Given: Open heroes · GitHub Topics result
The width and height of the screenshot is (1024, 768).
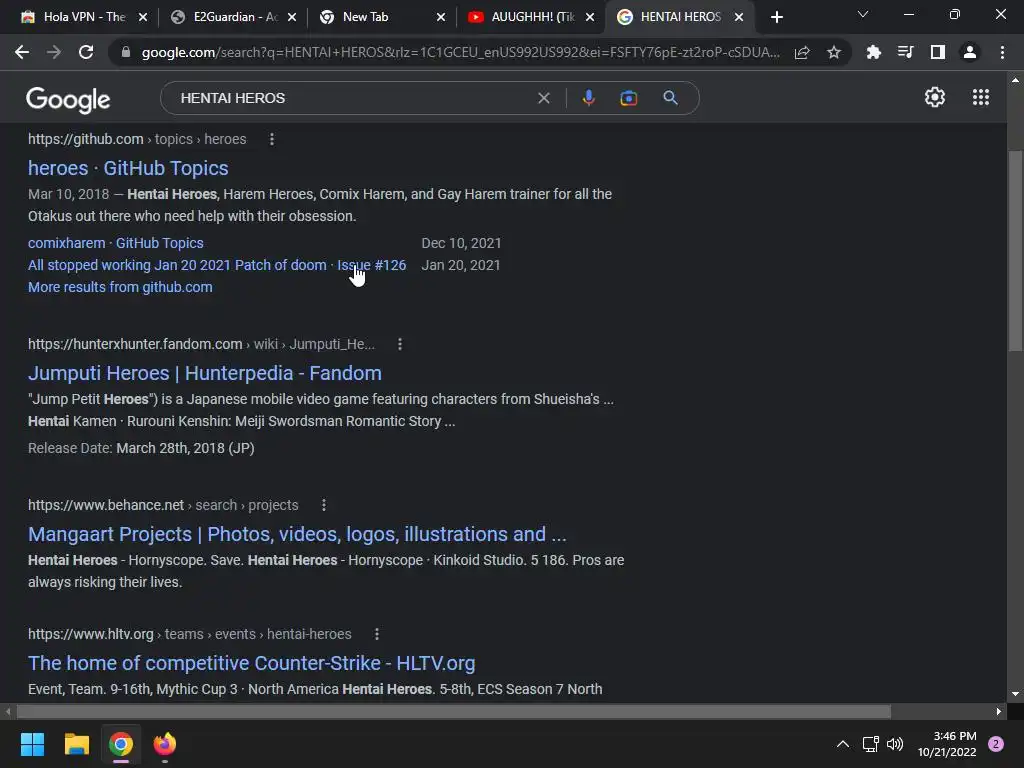Looking at the screenshot, I should [128, 168].
